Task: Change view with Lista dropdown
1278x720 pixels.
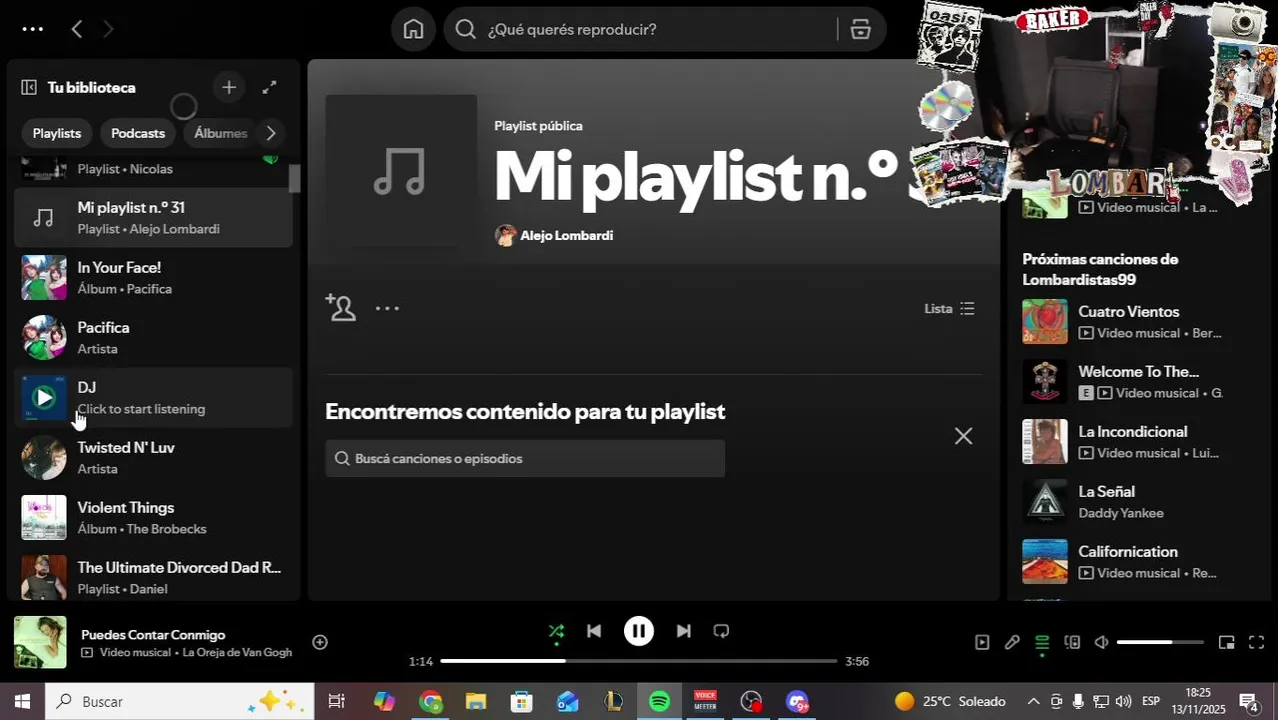Action: coord(949,309)
